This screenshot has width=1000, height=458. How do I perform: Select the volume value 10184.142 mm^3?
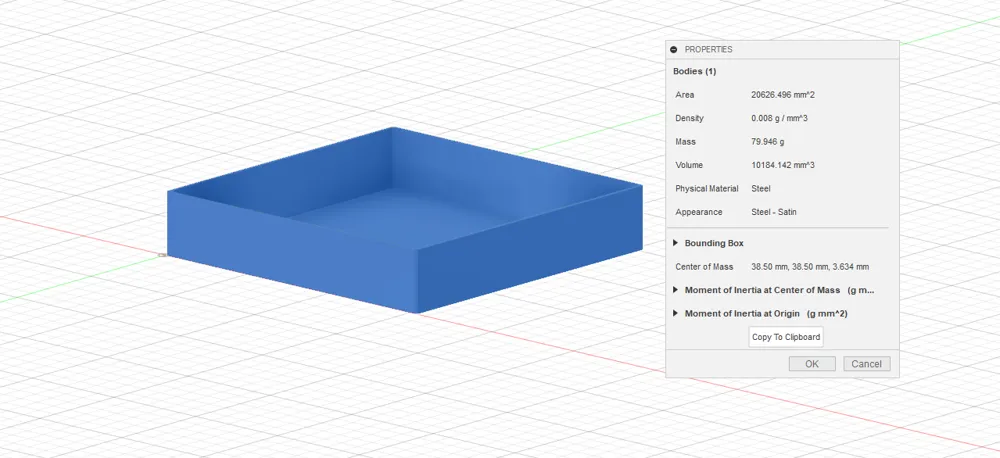click(783, 165)
